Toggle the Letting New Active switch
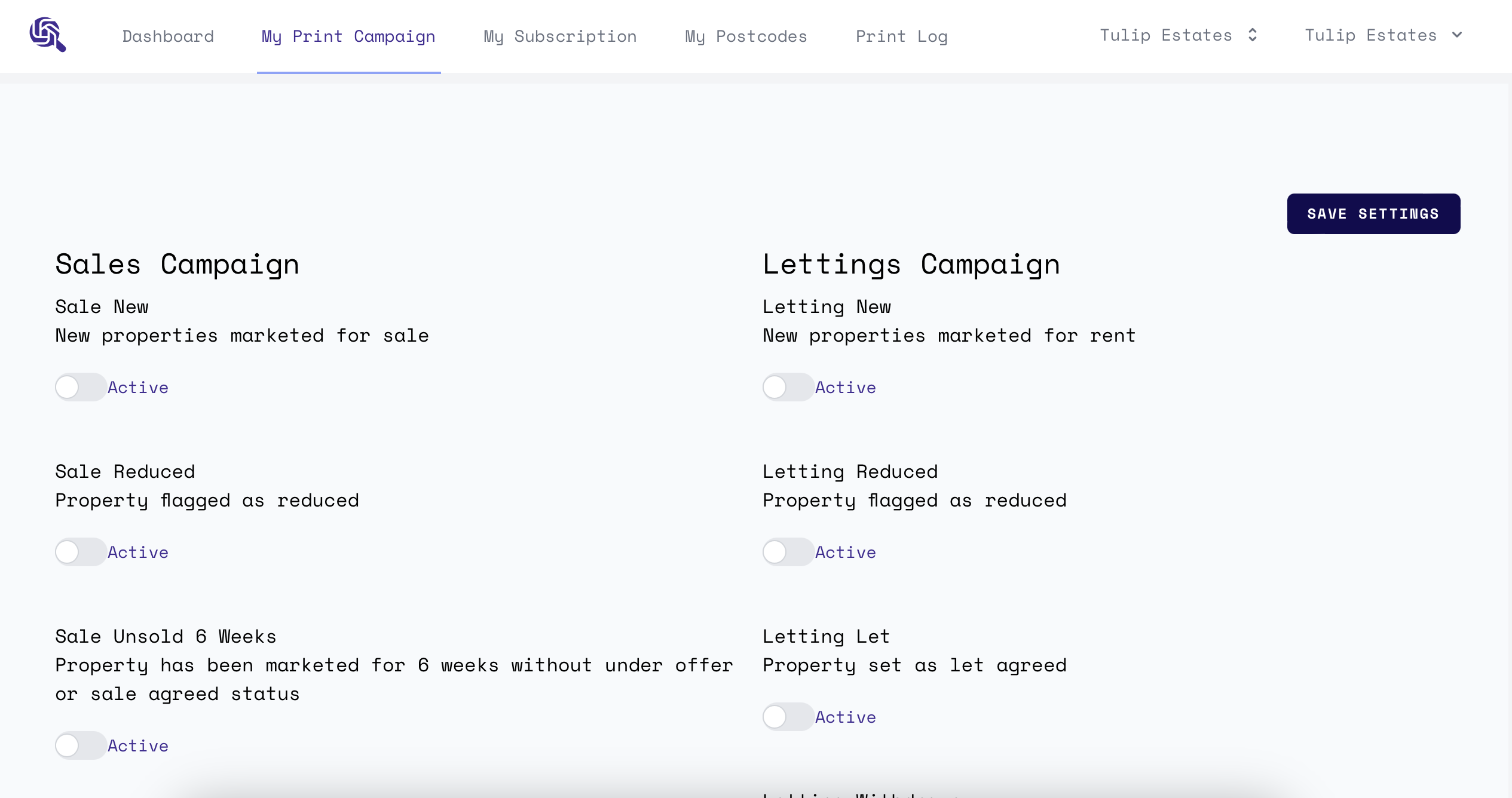1512x798 pixels. (788, 387)
